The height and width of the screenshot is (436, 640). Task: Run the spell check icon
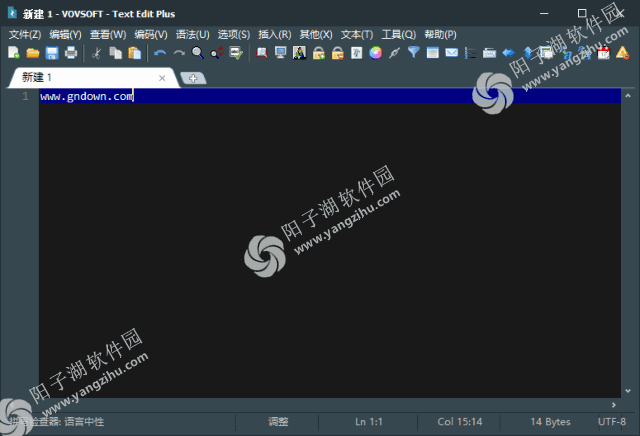click(x=236, y=53)
